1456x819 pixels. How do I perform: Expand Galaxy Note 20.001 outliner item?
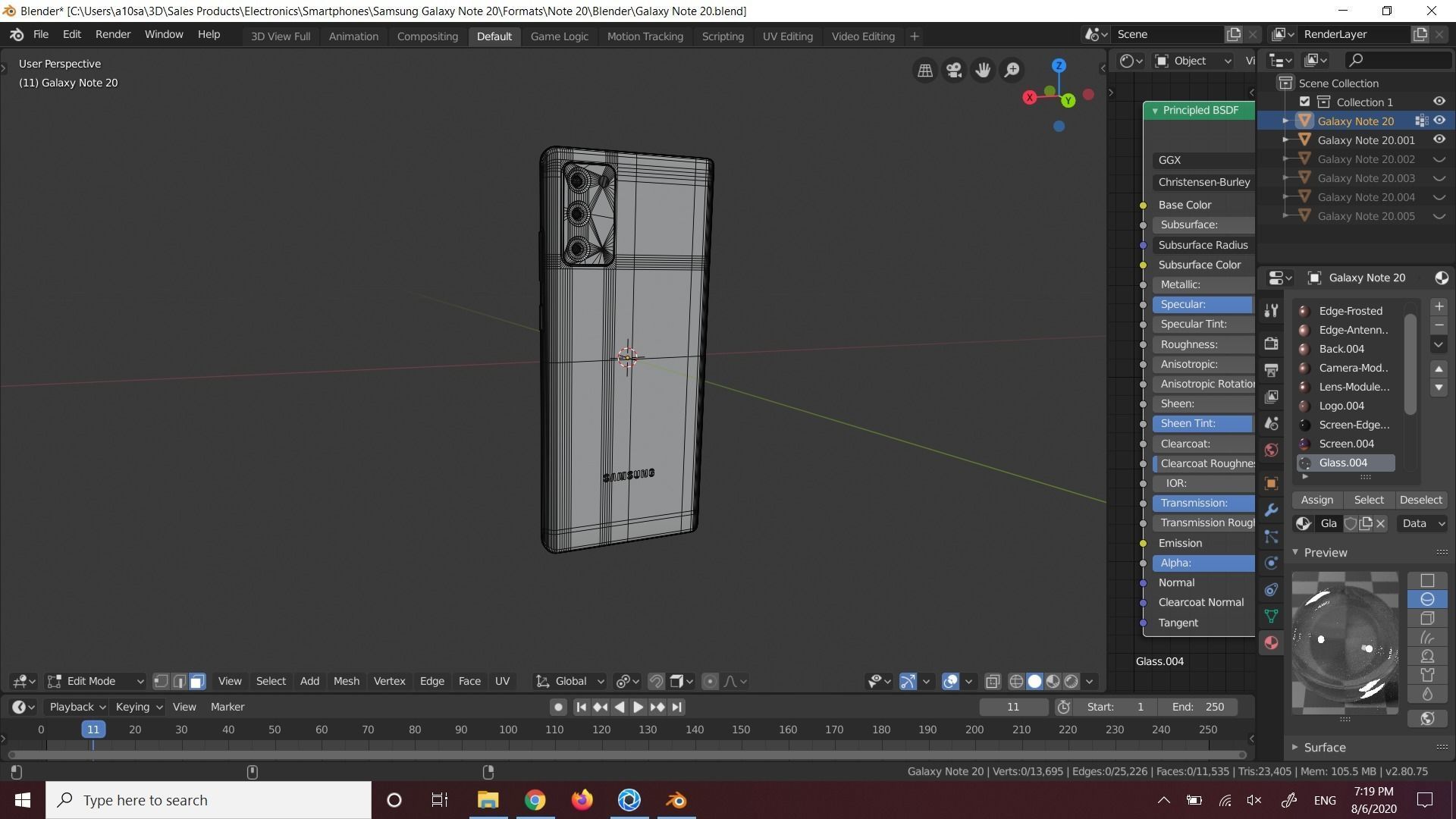1286,140
